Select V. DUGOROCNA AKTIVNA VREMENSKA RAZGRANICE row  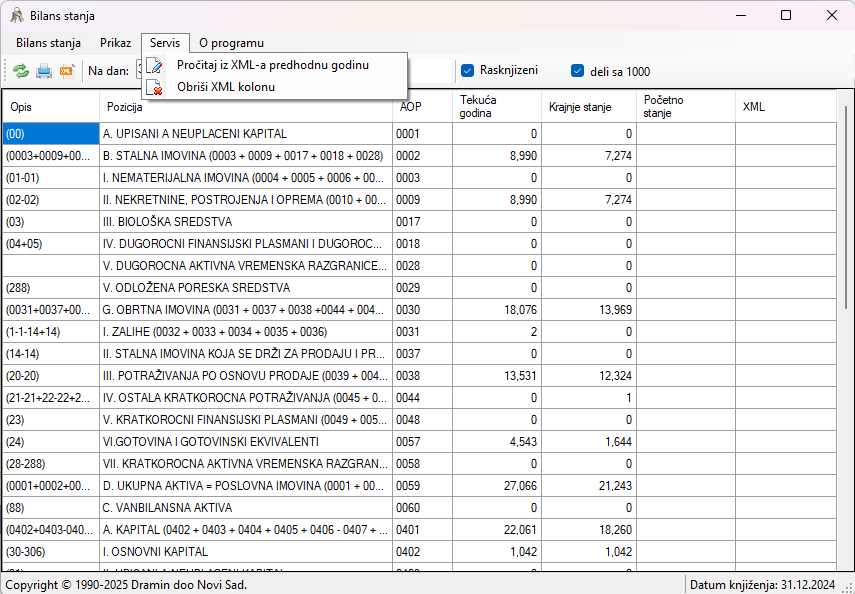coord(419,266)
